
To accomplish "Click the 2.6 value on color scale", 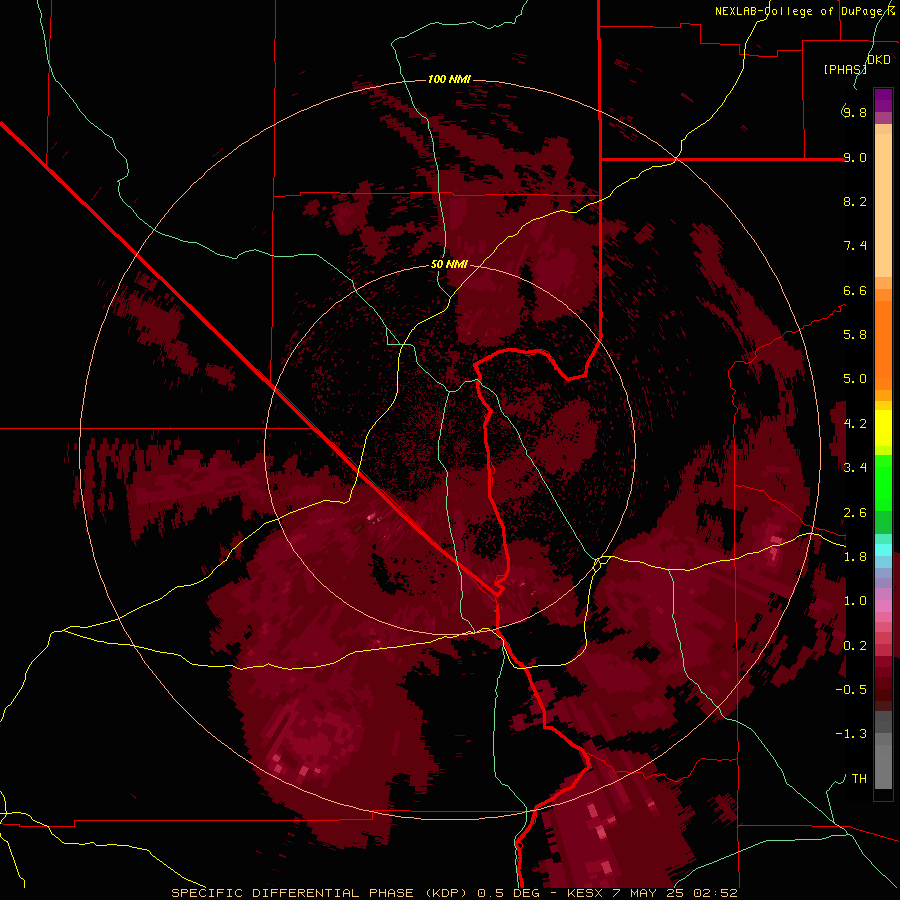I will pyautogui.click(x=855, y=513).
